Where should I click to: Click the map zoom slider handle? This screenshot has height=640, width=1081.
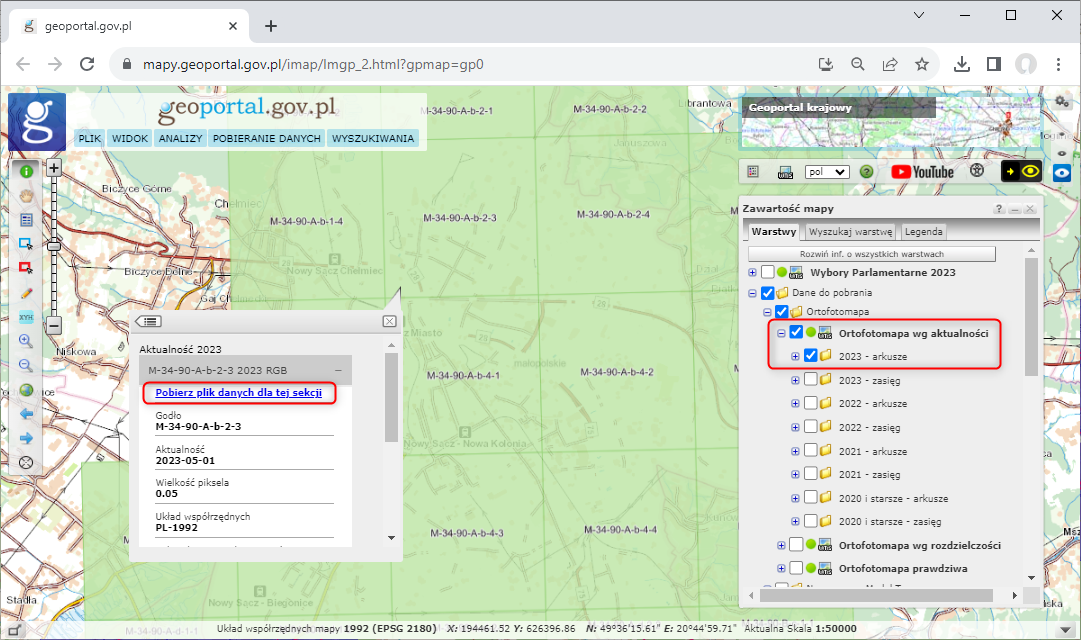coord(54,244)
